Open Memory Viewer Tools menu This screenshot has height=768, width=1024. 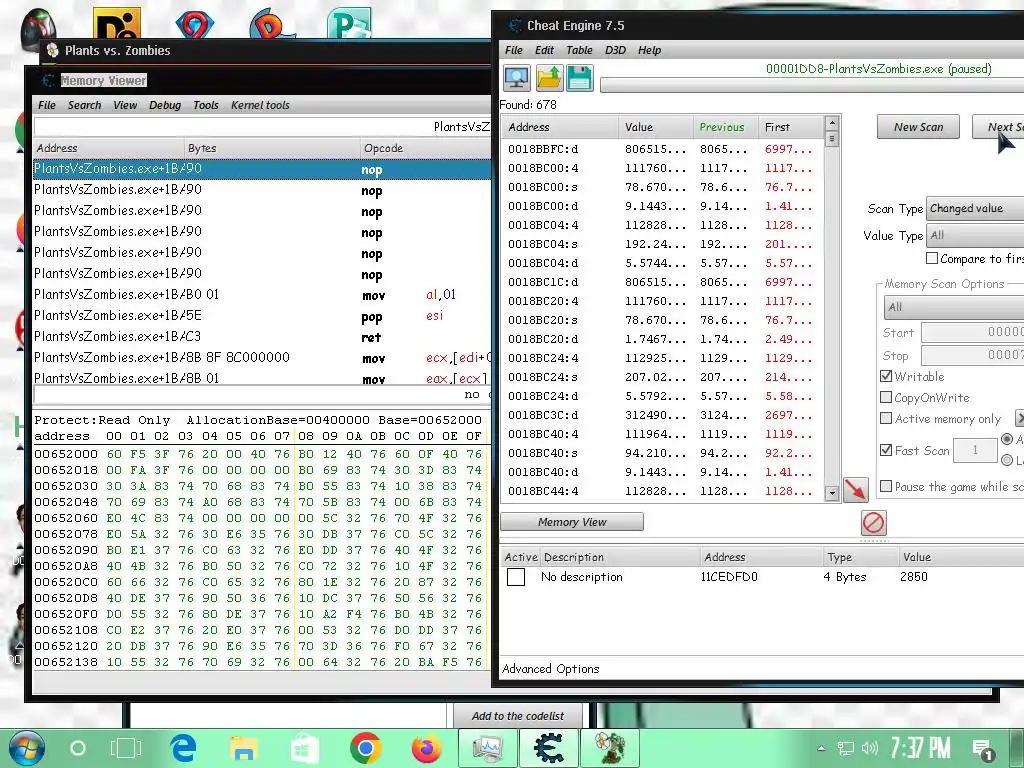(206, 105)
